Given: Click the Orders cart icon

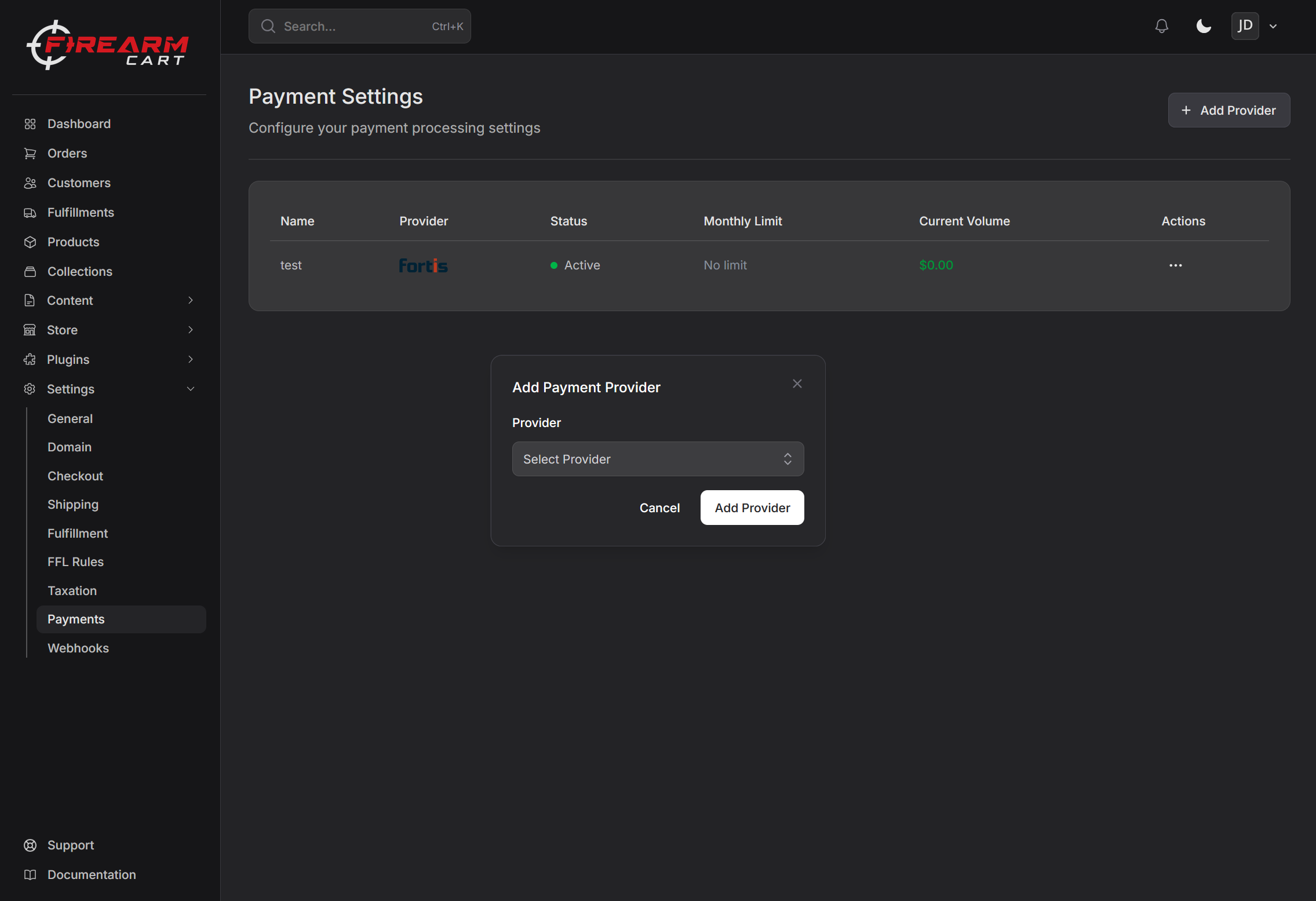Looking at the screenshot, I should click(30, 154).
